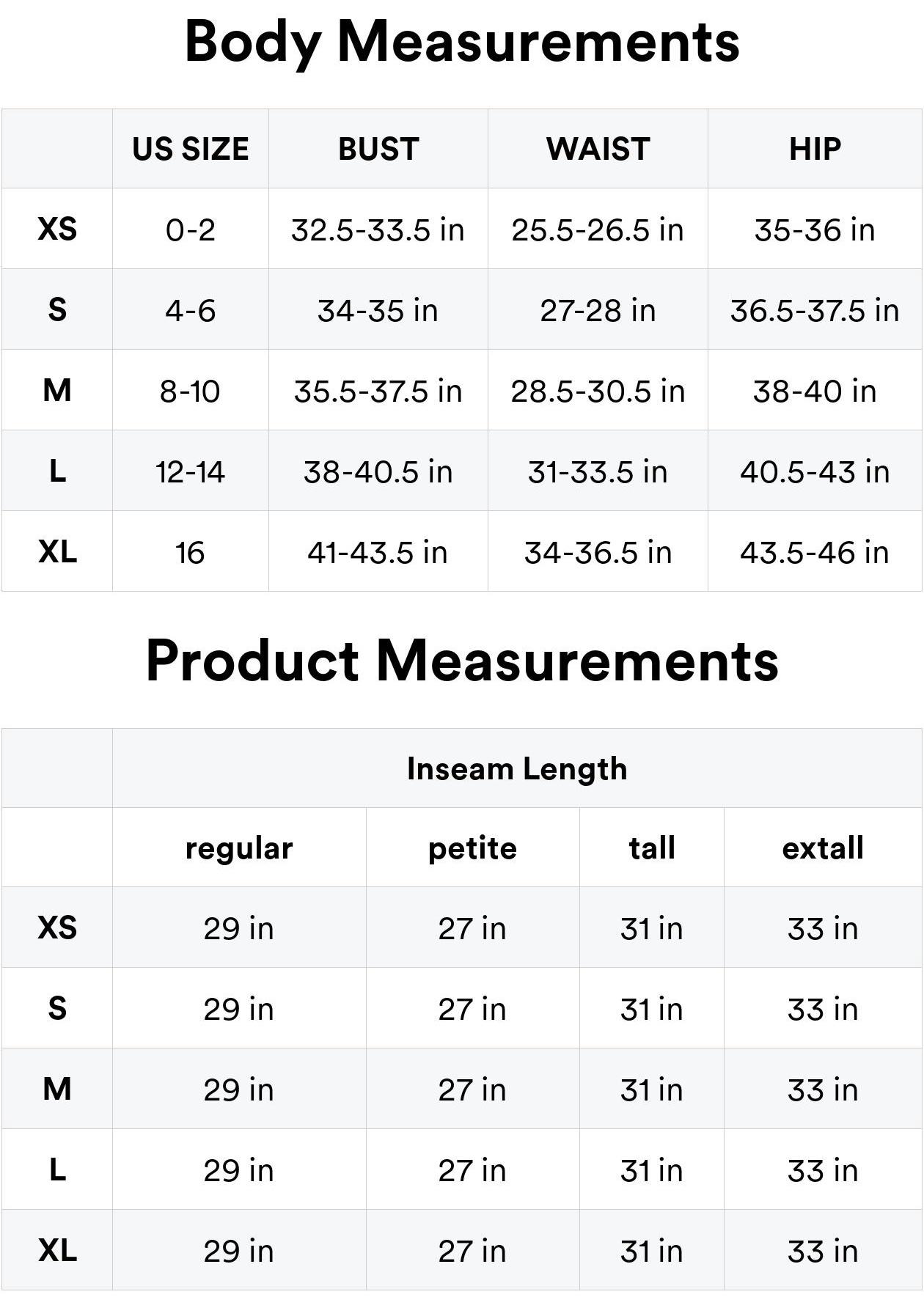Image resolution: width=924 pixels, height=1308 pixels.
Task: Click the 34-35 in bust cell
Action: pyautogui.click(x=378, y=310)
